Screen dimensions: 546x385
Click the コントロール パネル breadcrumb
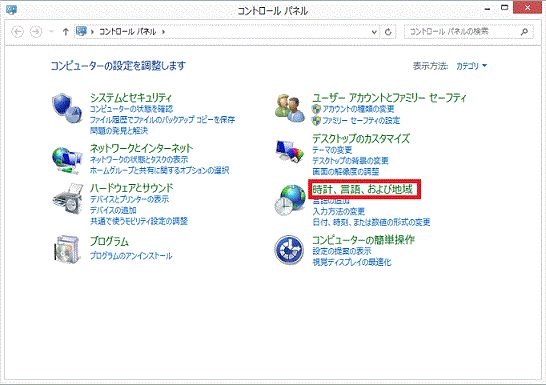coord(127,32)
